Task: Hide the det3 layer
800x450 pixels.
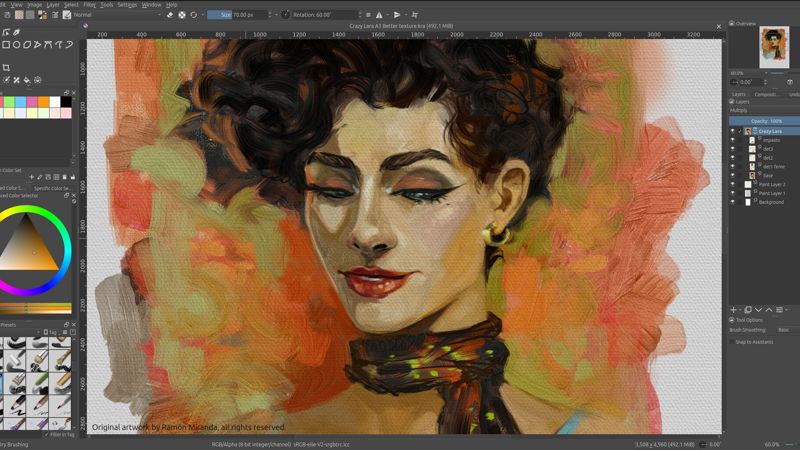Action: 733,149
